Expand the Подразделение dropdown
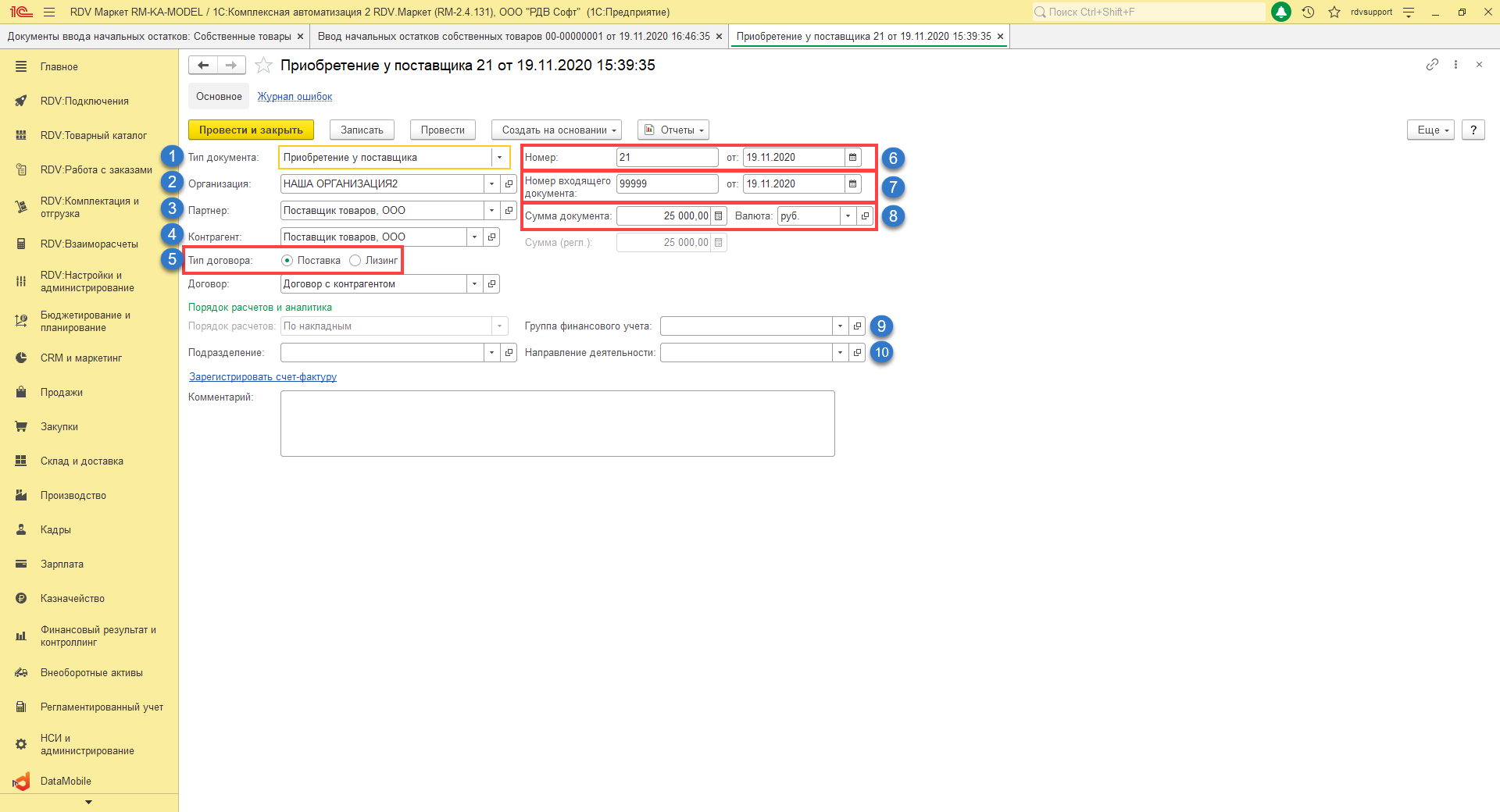 [x=491, y=353]
